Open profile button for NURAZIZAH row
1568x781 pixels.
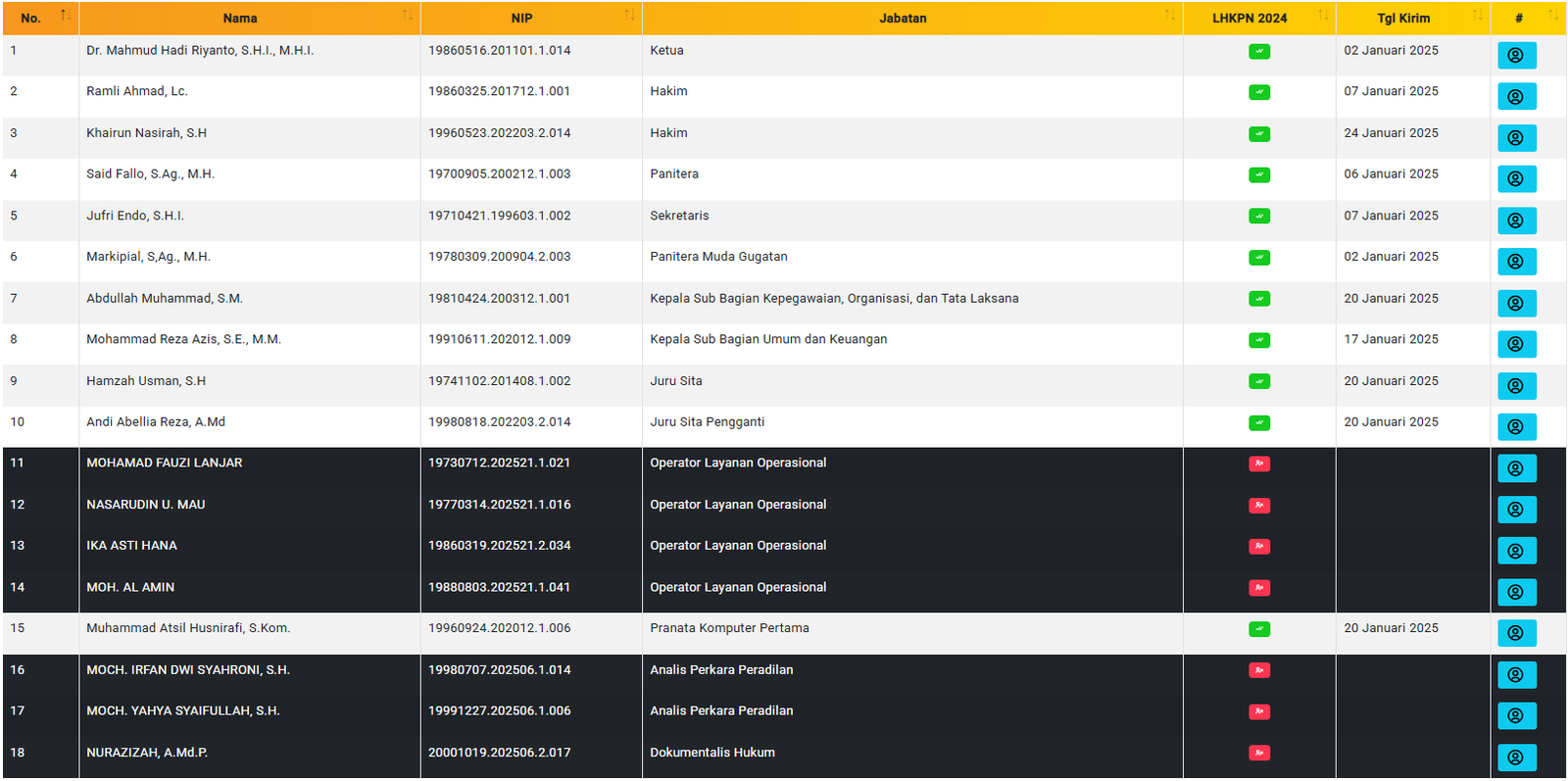(x=1516, y=757)
